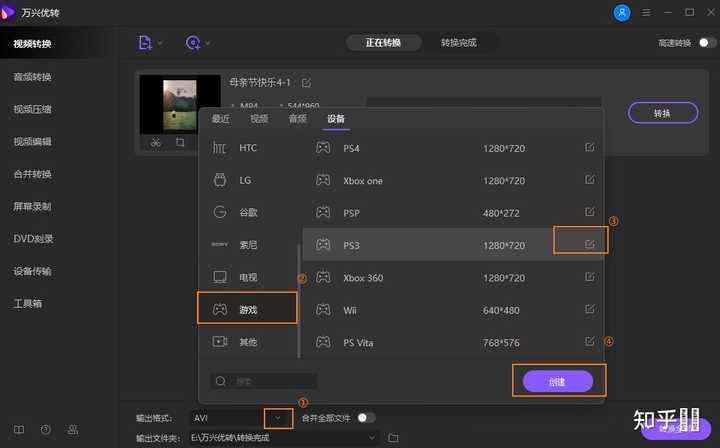Image resolution: width=720 pixels, height=448 pixels.
Task: Edit PS Vita preset settings icon
Action: click(x=590, y=341)
